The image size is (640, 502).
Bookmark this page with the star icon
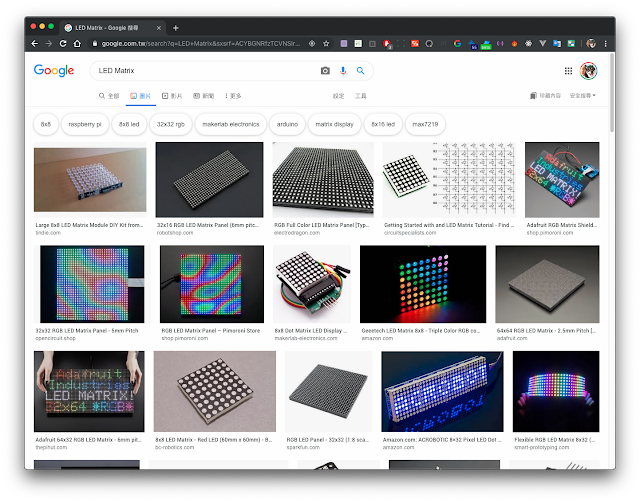[x=326, y=44]
